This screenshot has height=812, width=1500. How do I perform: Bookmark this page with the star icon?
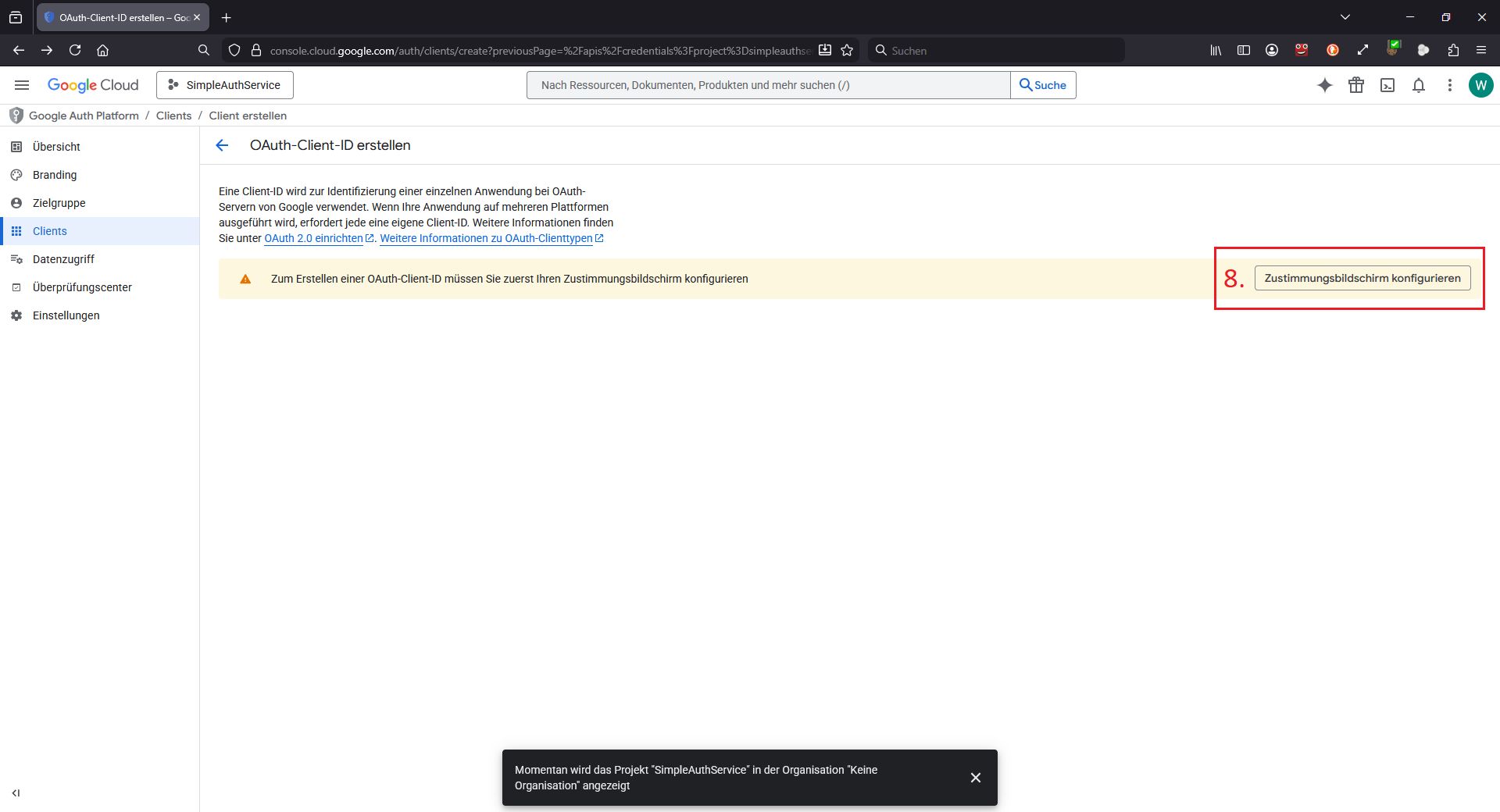pyautogui.click(x=847, y=50)
